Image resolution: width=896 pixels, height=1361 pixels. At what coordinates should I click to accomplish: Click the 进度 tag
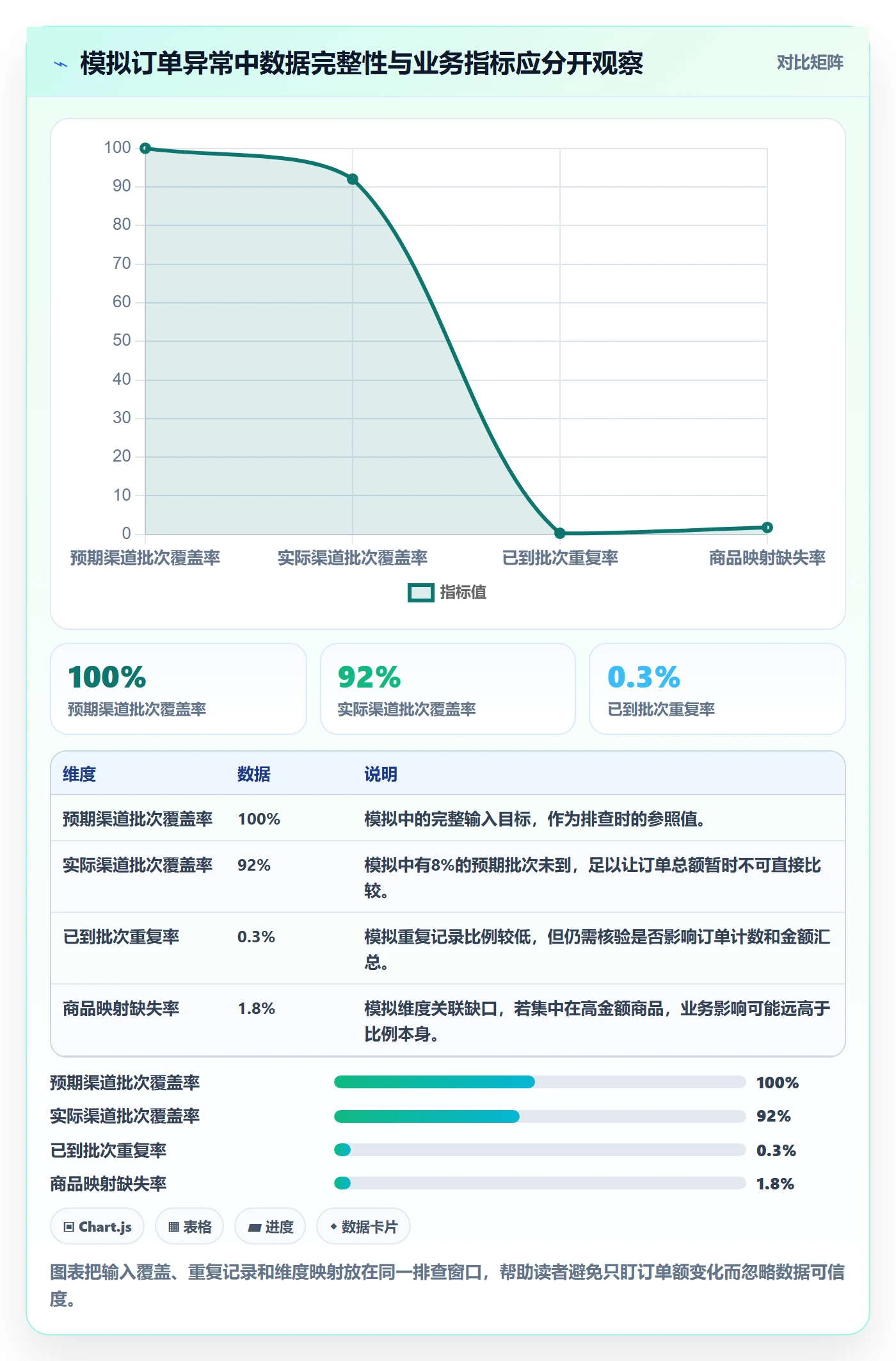(x=270, y=1227)
